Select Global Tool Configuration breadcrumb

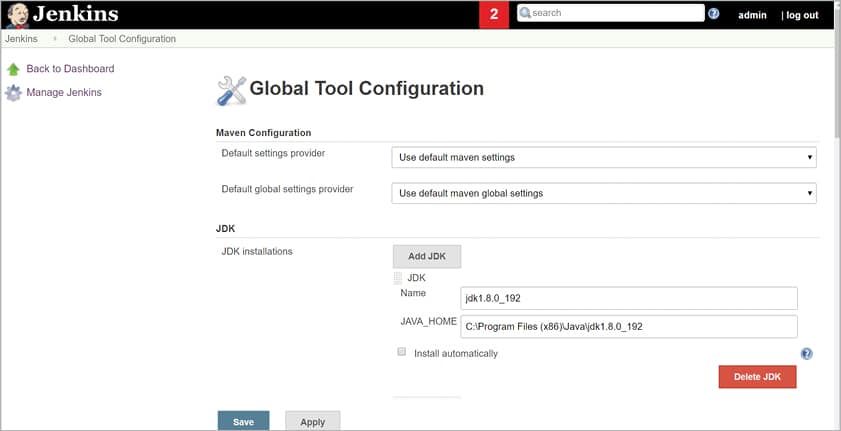pos(122,39)
